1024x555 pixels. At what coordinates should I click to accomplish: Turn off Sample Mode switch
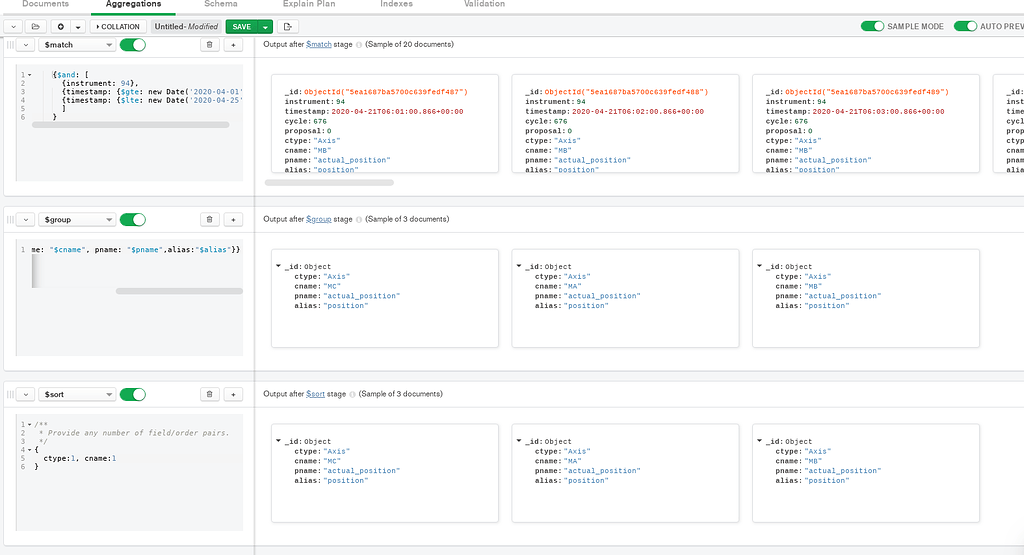872,27
